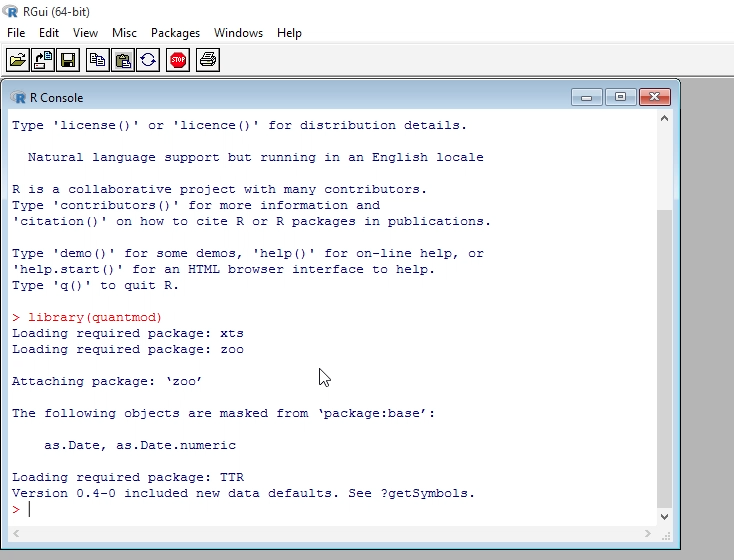This screenshot has height=560, width=734.
Task: Click the Save workspace floppy icon
Action: 68,60
